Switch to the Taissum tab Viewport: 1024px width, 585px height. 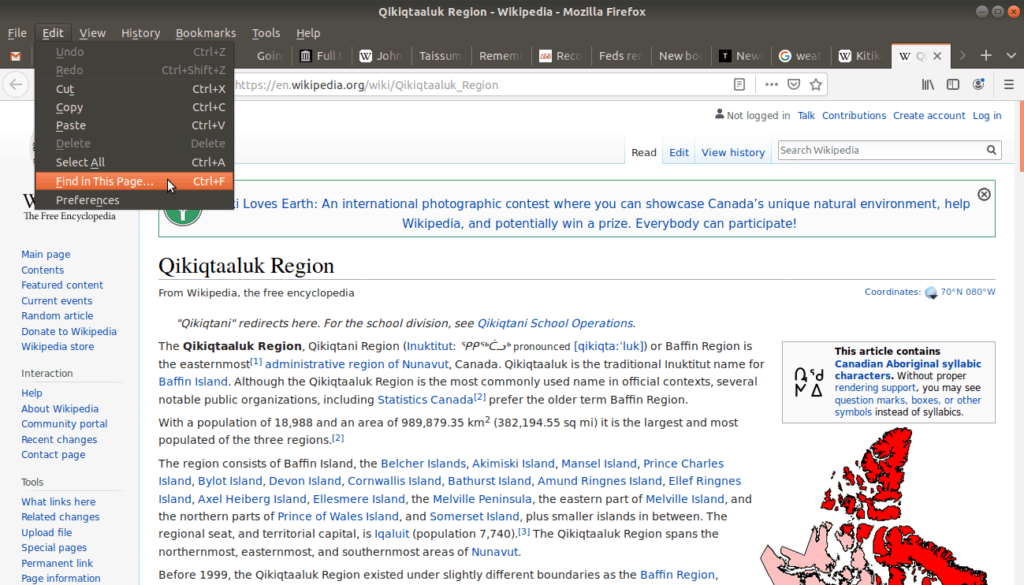pyautogui.click(x=440, y=56)
